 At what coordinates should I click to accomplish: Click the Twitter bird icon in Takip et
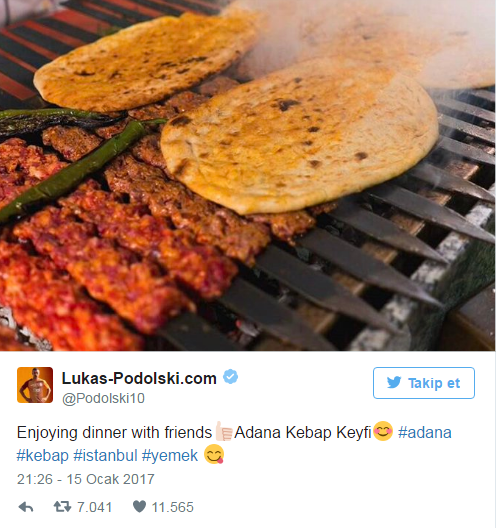tap(394, 383)
